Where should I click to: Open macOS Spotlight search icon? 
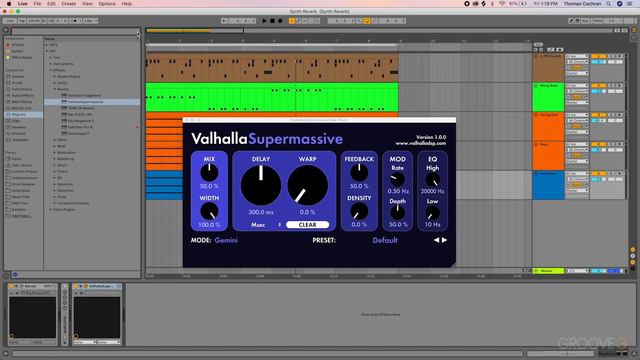click(x=609, y=4)
